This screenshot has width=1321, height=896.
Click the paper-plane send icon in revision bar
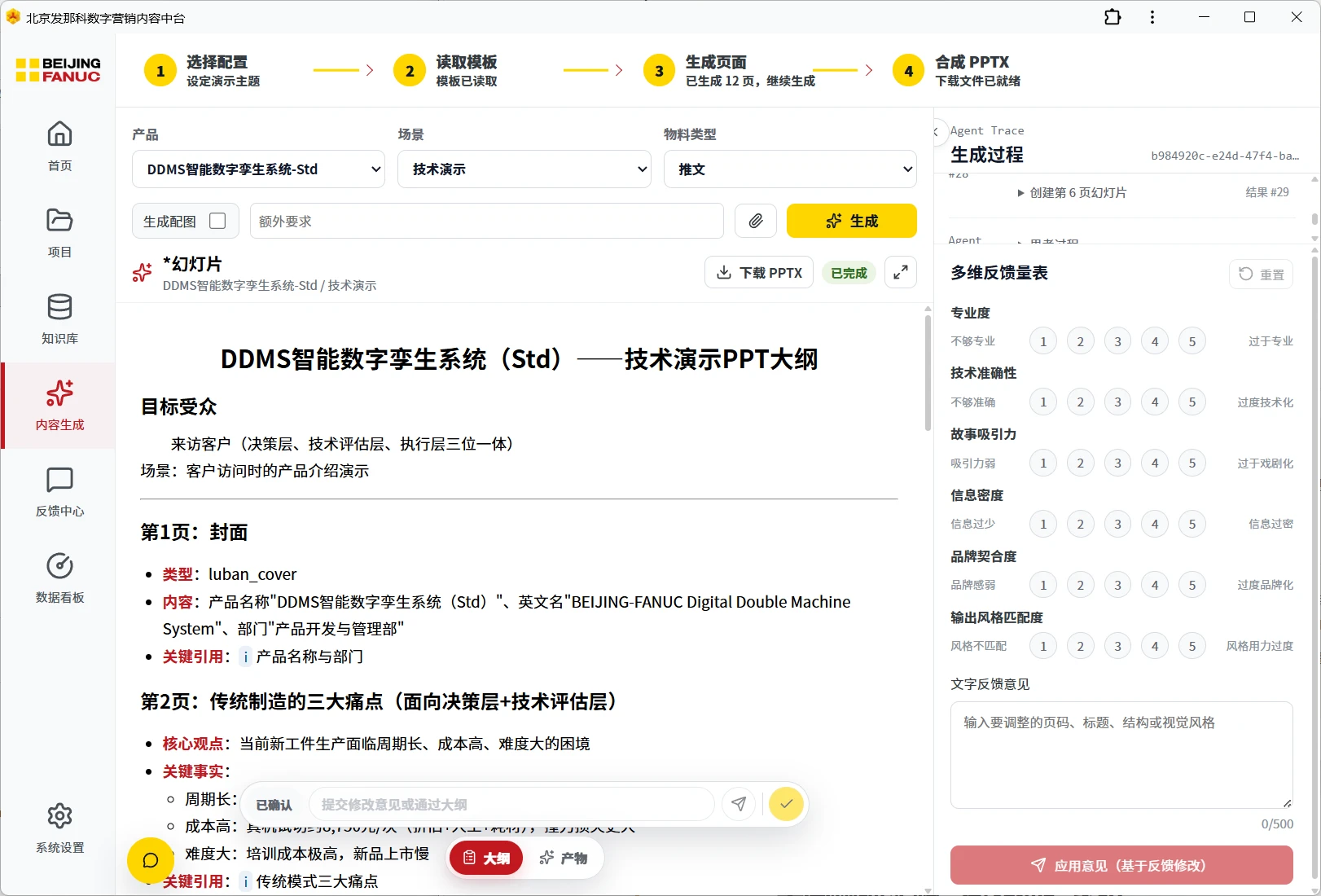[x=739, y=805]
